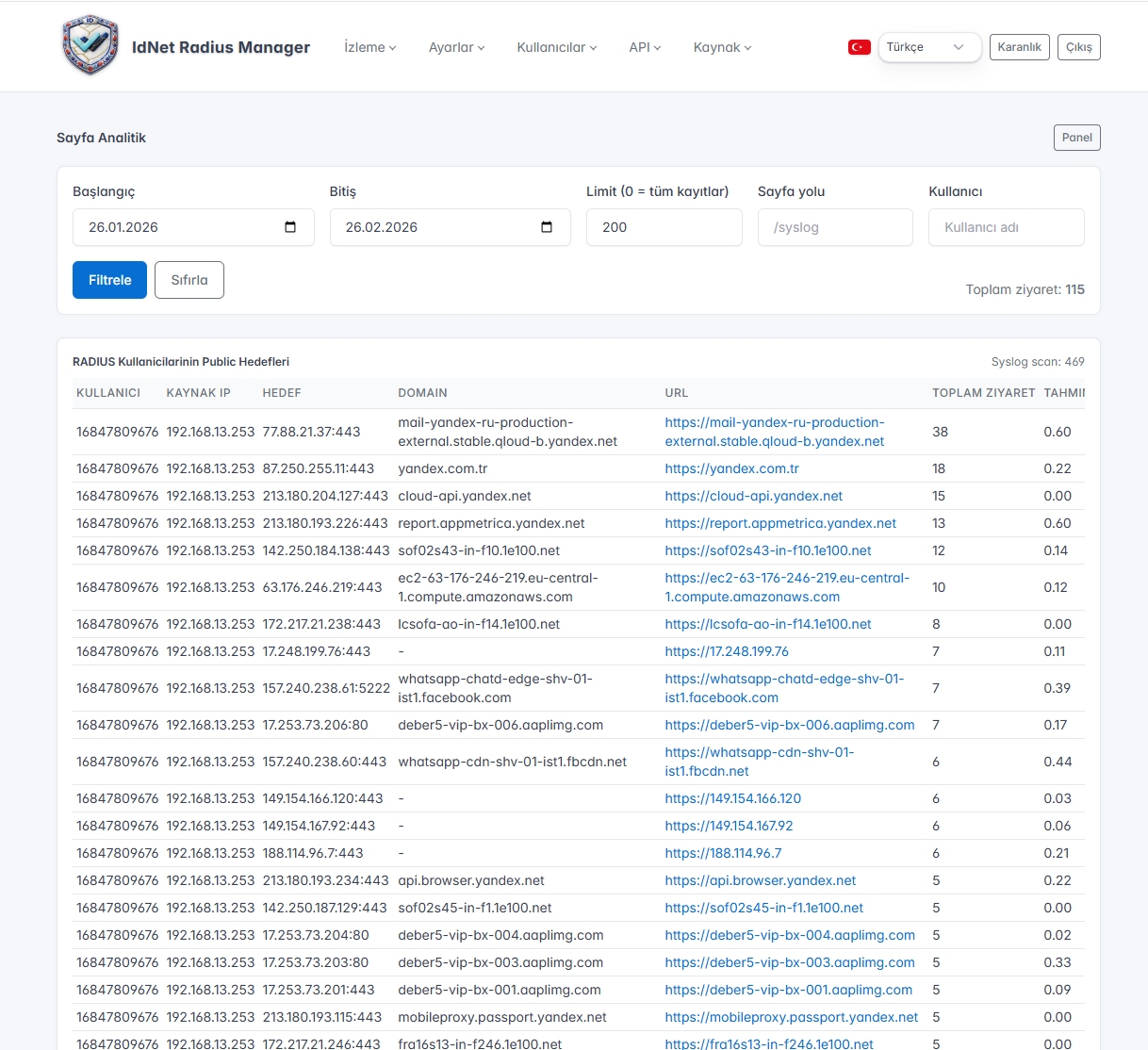The width and height of the screenshot is (1148, 1050).
Task: Expand the İzleme menu
Action: click(x=369, y=47)
